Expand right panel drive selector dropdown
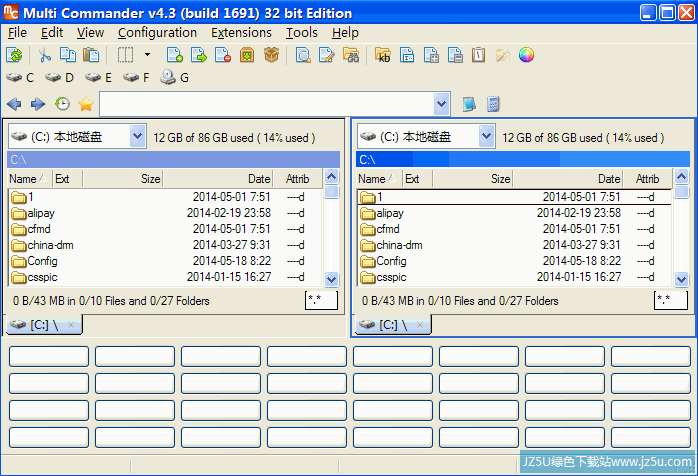The image size is (698, 476). tap(487, 136)
